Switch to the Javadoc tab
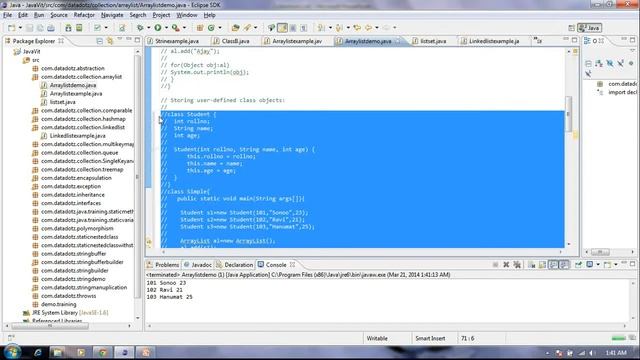 (x=198, y=265)
